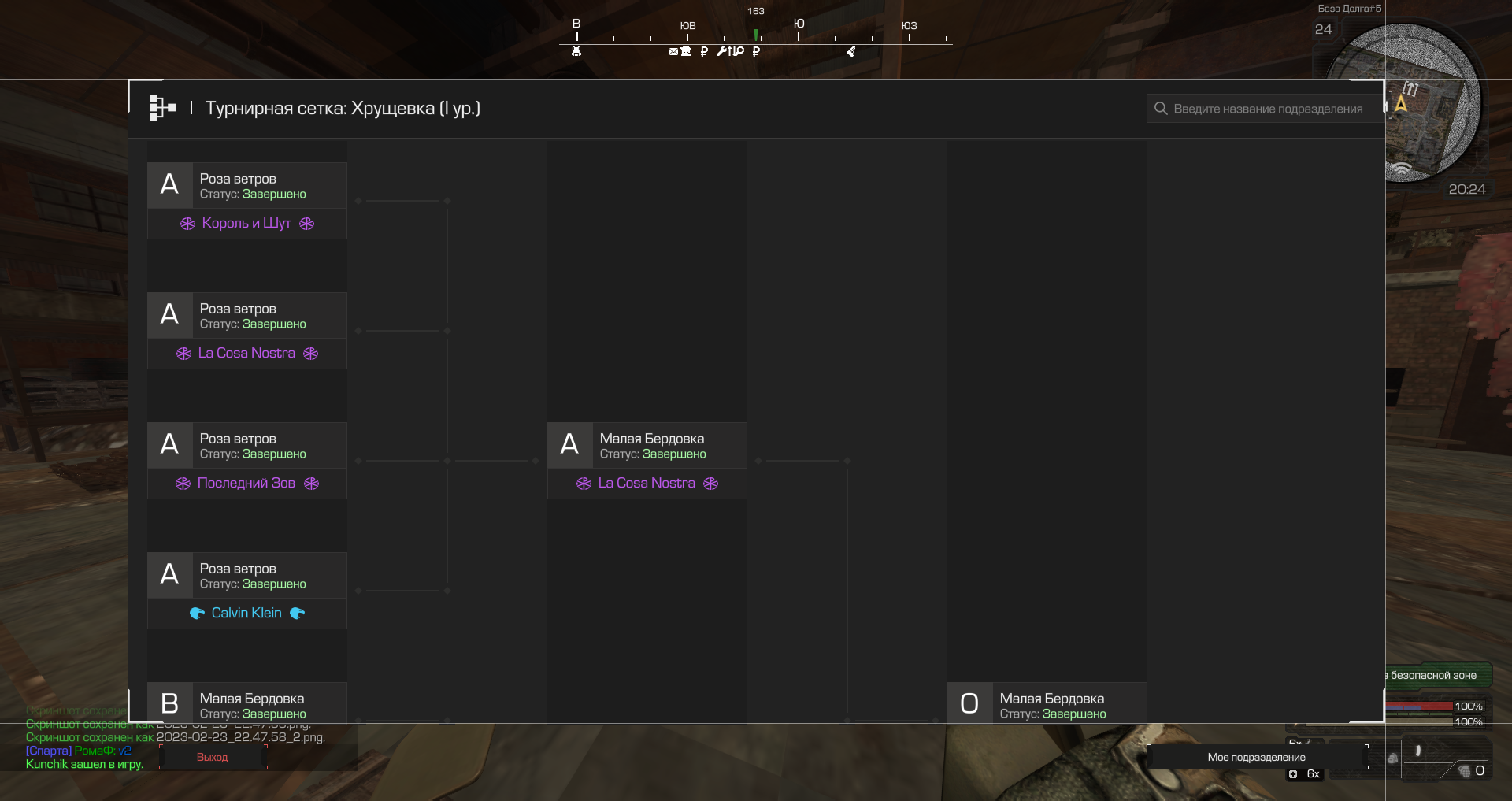The width and height of the screenshot is (1512, 801).
Task: Click the Выход button
Action: (x=213, y=757)
